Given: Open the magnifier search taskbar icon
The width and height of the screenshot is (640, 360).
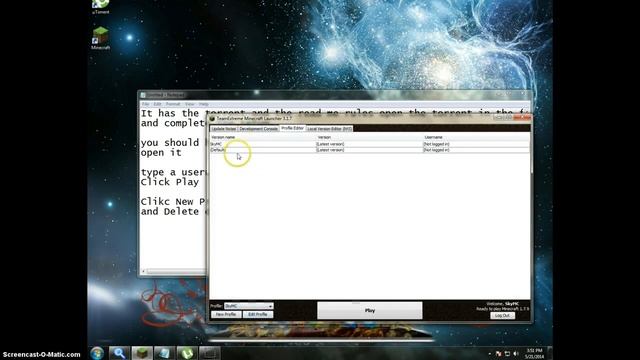Looking at the screenshot, I should pyautogui.click(x=119, y=353).
